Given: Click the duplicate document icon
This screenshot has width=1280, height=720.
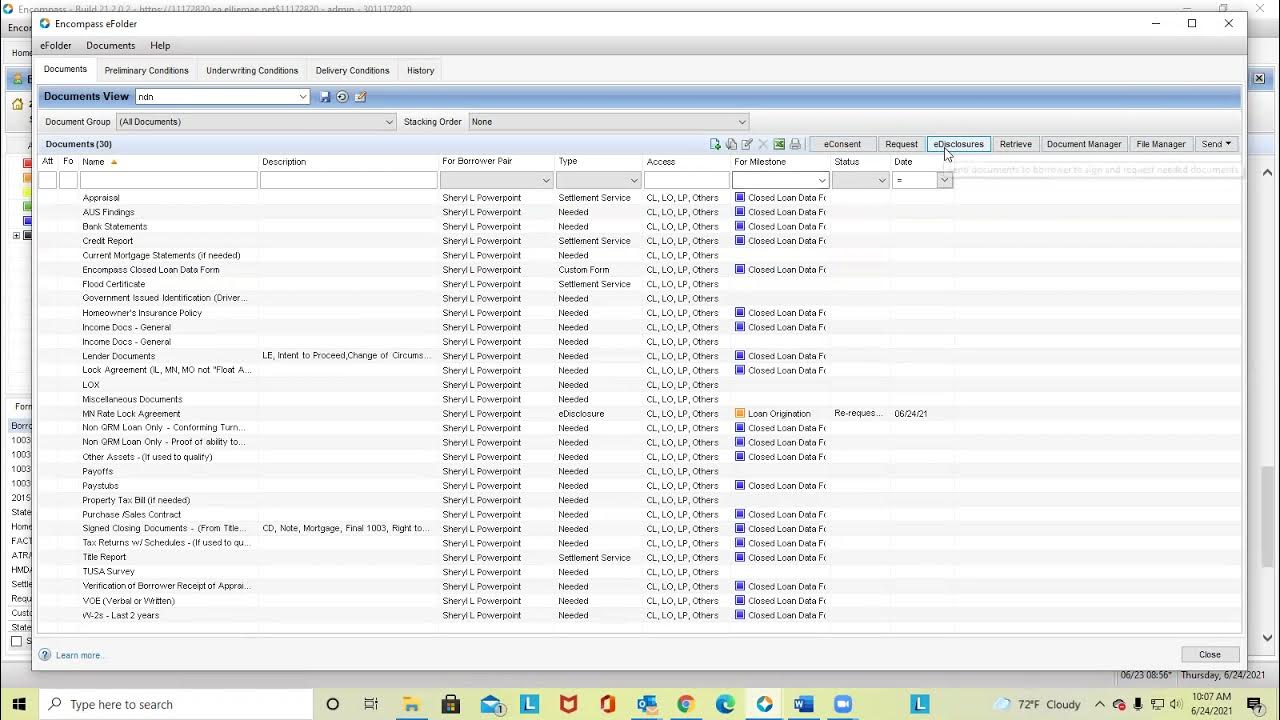Looking at the screenshot, I should (x=731, y=144).
